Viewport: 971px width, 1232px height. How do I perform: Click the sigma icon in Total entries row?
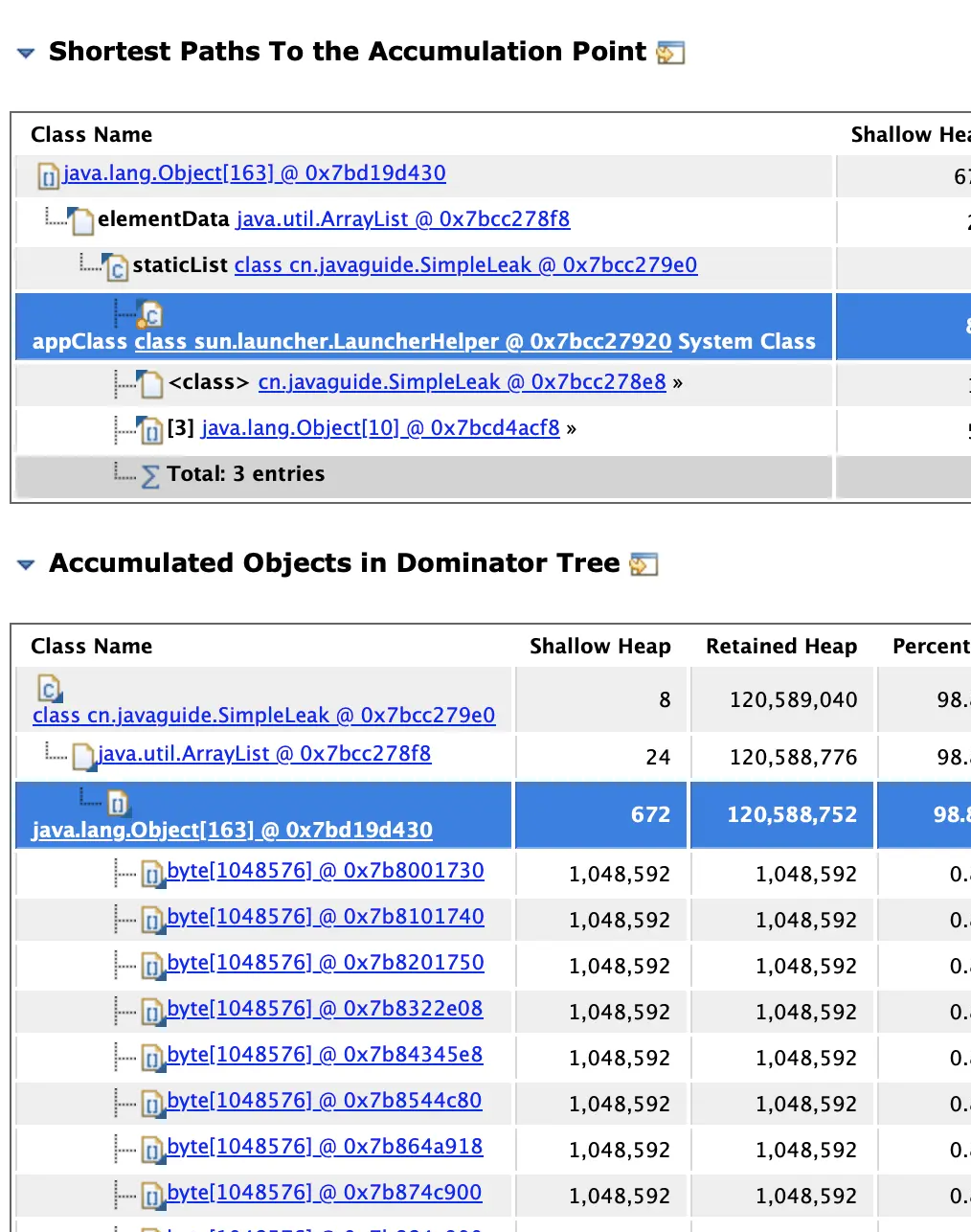(x=150, y=476)
